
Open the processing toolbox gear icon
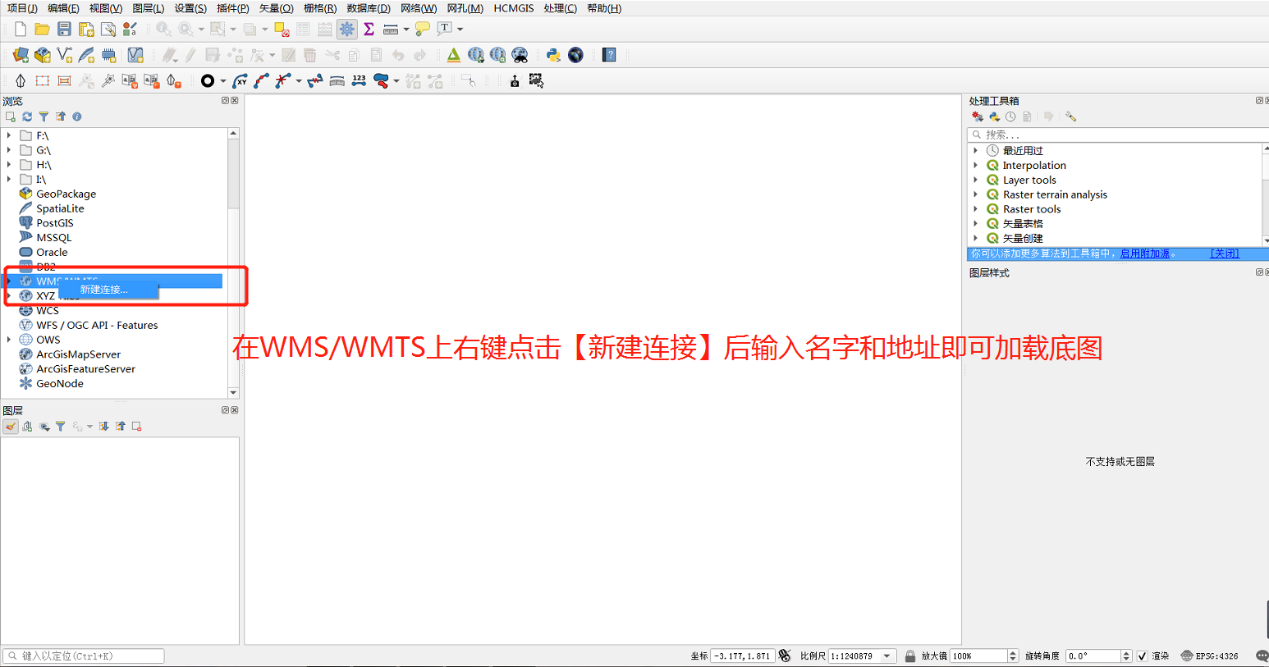pos(346,29)
